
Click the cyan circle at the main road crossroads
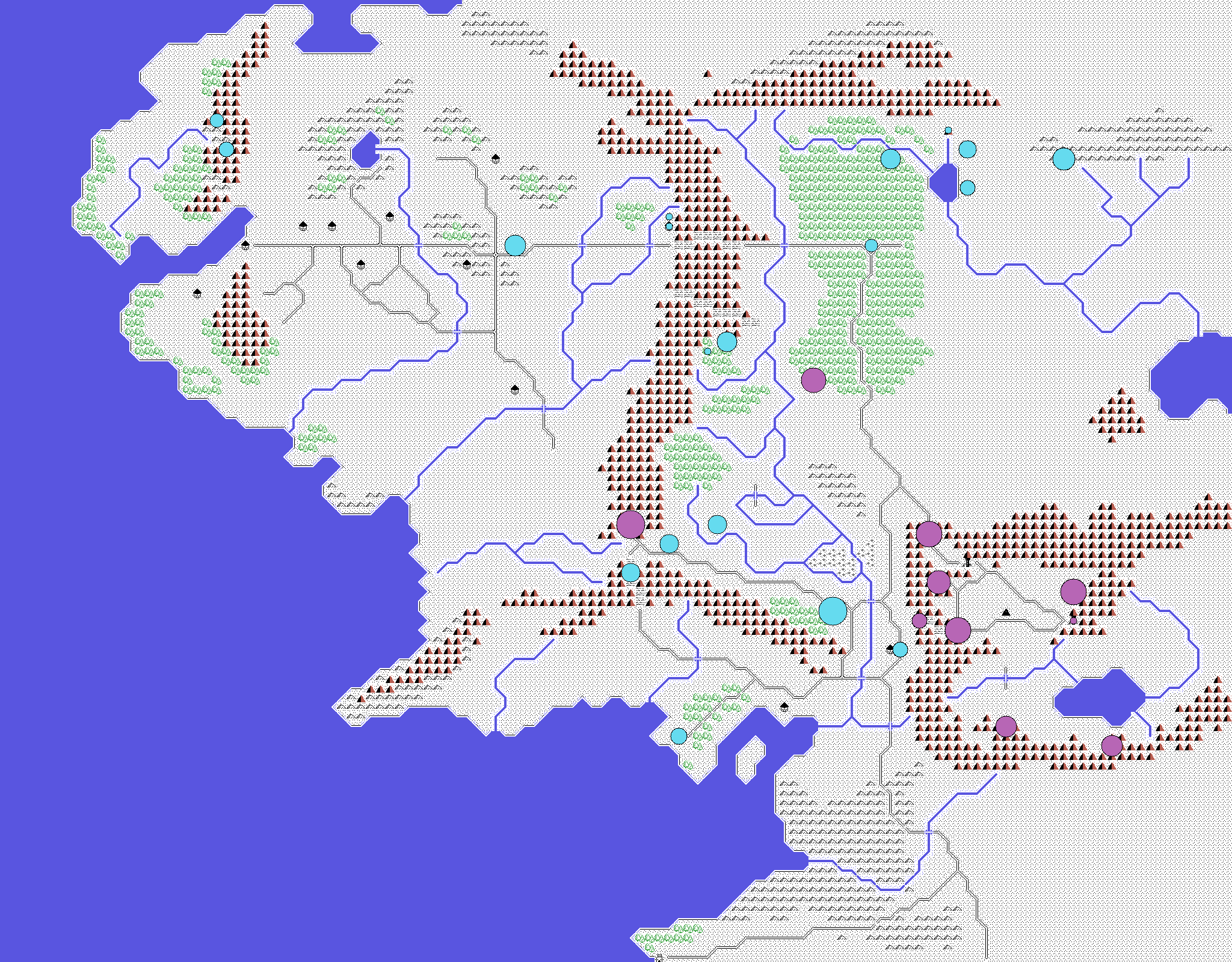[515, 245]
